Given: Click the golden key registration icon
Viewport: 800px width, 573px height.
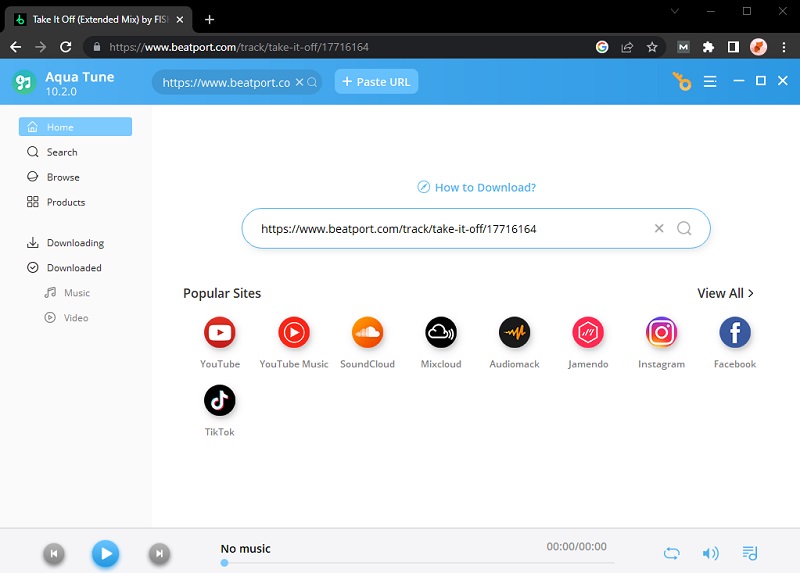Looking at the screenshot, I should pos(682,81).
